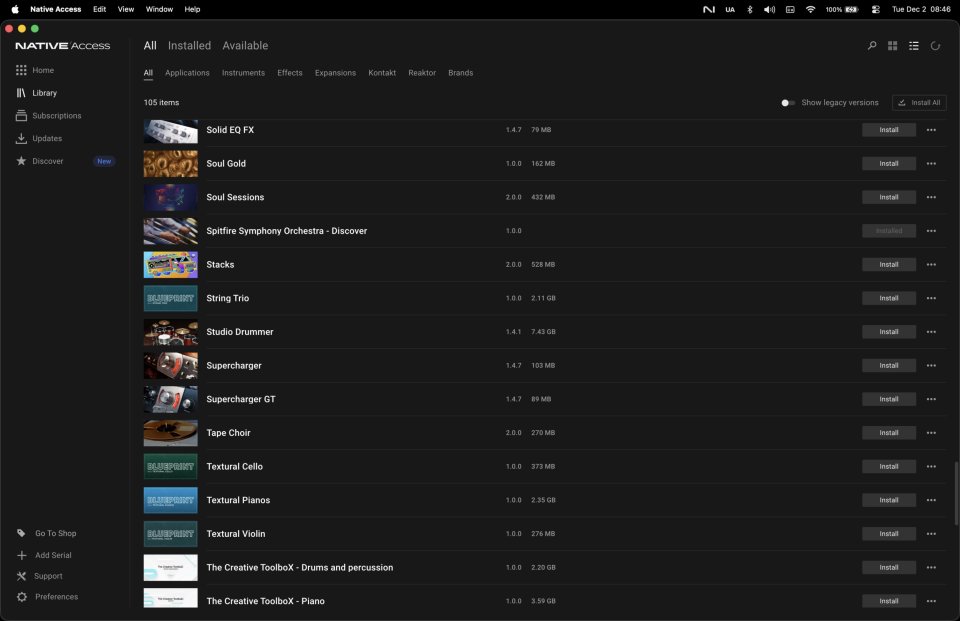Open more options for Studio Drummer
Image resolution: width=960 pixels, height=621 pixels.
pos(931,331)
